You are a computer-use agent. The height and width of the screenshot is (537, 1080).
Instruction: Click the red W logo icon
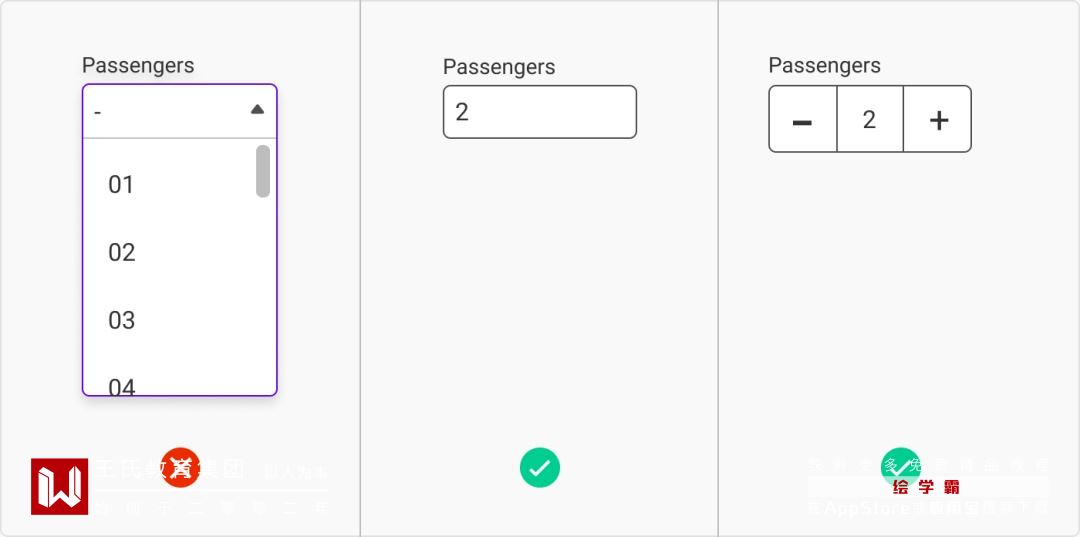point(59,486)
